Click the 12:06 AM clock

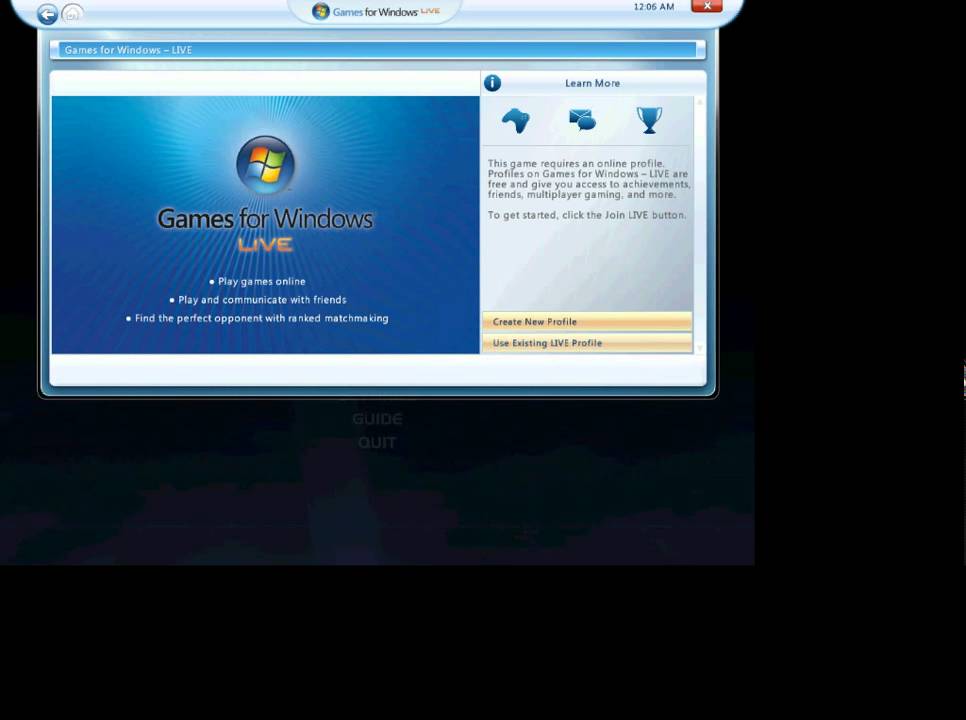pyautogui.click(x=654, y=7)
